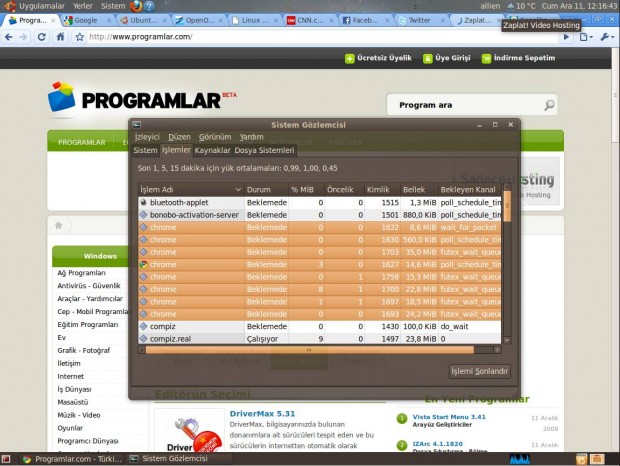Open the Yerler panel menu
This screenshot has height=466, width=620.
pos(83,6)
